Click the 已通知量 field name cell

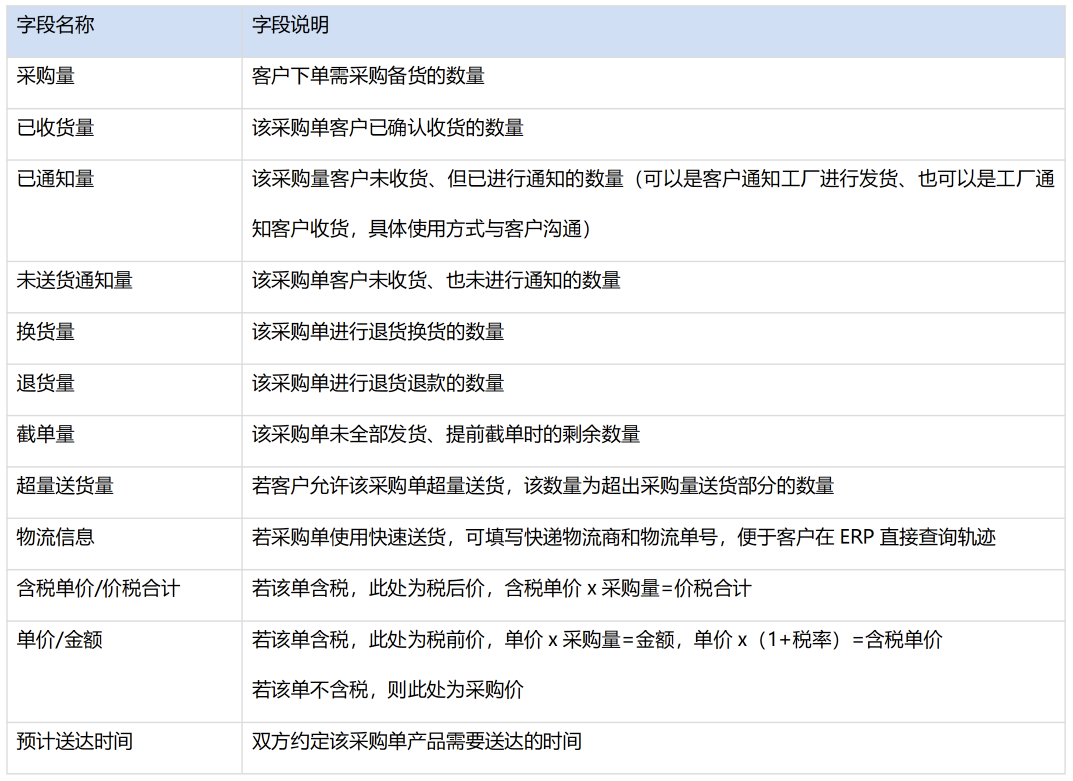click(56, 179)
